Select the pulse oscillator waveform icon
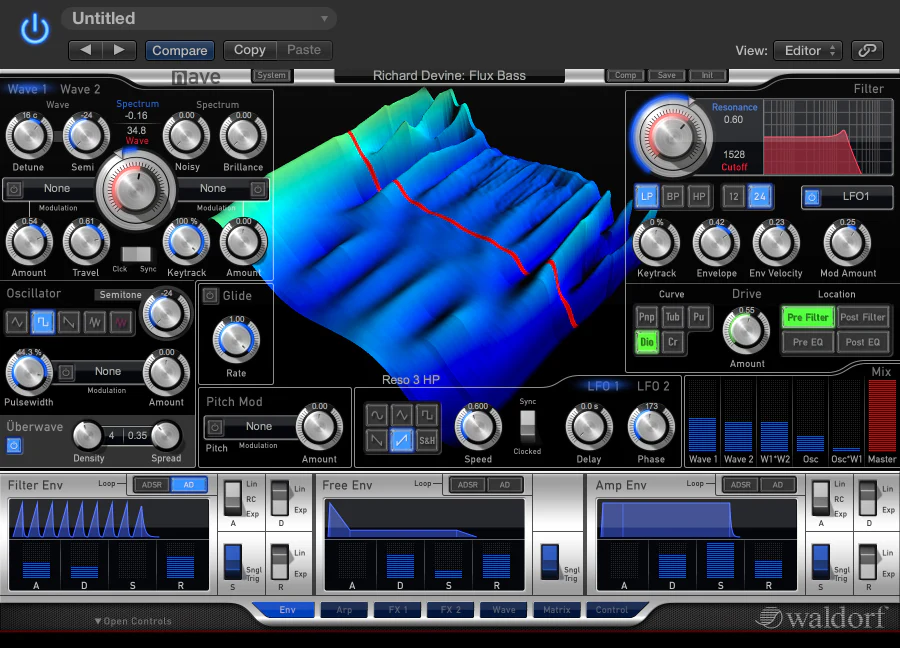 42,322
